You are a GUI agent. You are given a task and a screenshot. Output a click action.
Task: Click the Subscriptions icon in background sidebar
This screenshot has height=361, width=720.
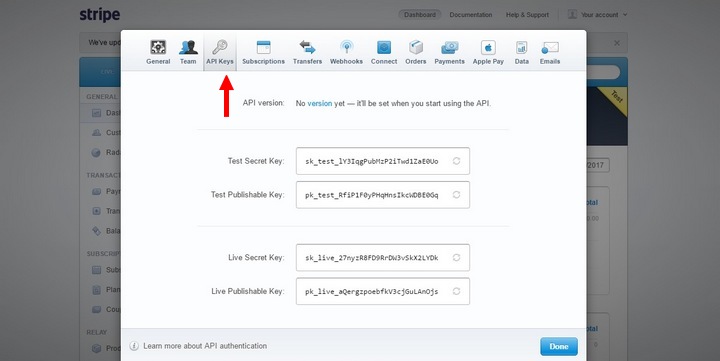[x=96, y=270]
